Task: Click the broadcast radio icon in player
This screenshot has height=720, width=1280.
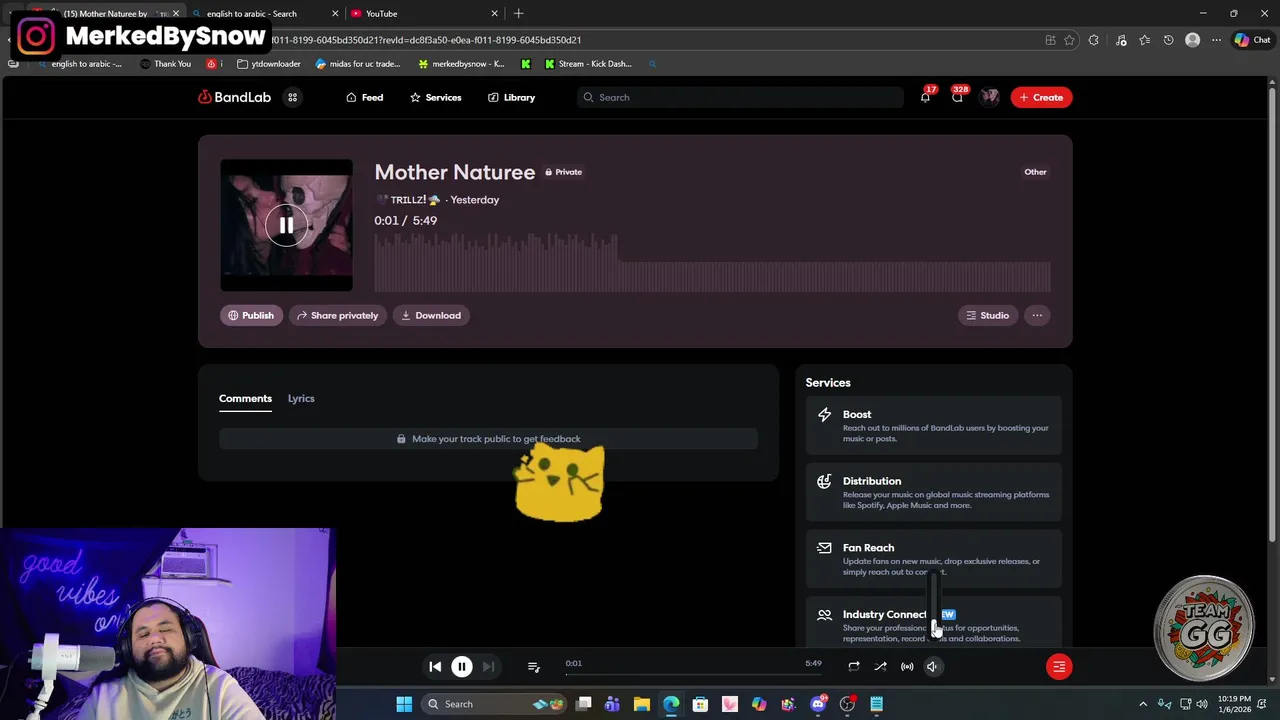Action: [907, 667]
